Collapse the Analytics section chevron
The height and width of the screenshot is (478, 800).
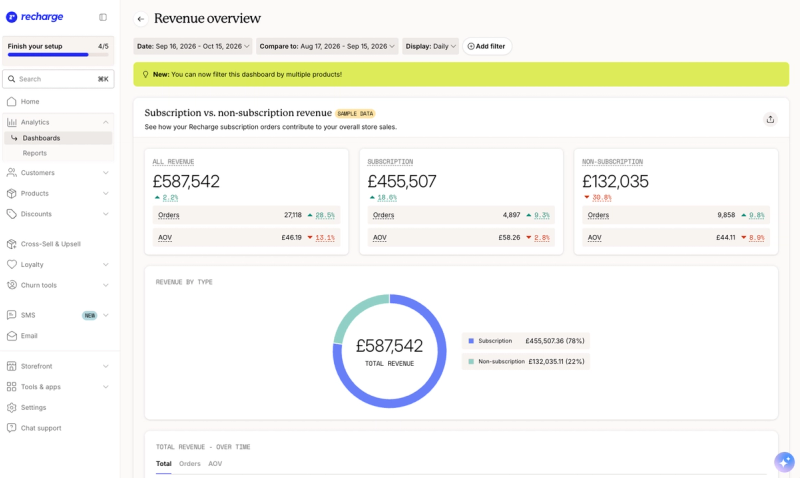[x=106, y=122]
